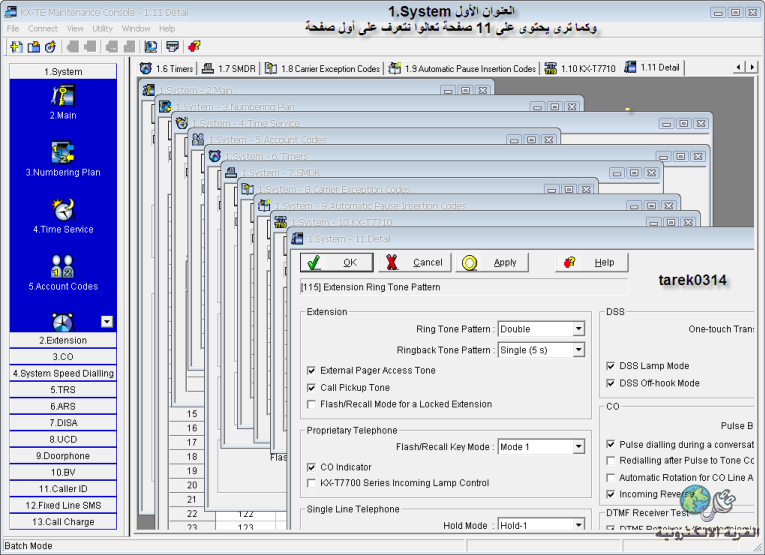Open the Connect menu

[42, 29]
